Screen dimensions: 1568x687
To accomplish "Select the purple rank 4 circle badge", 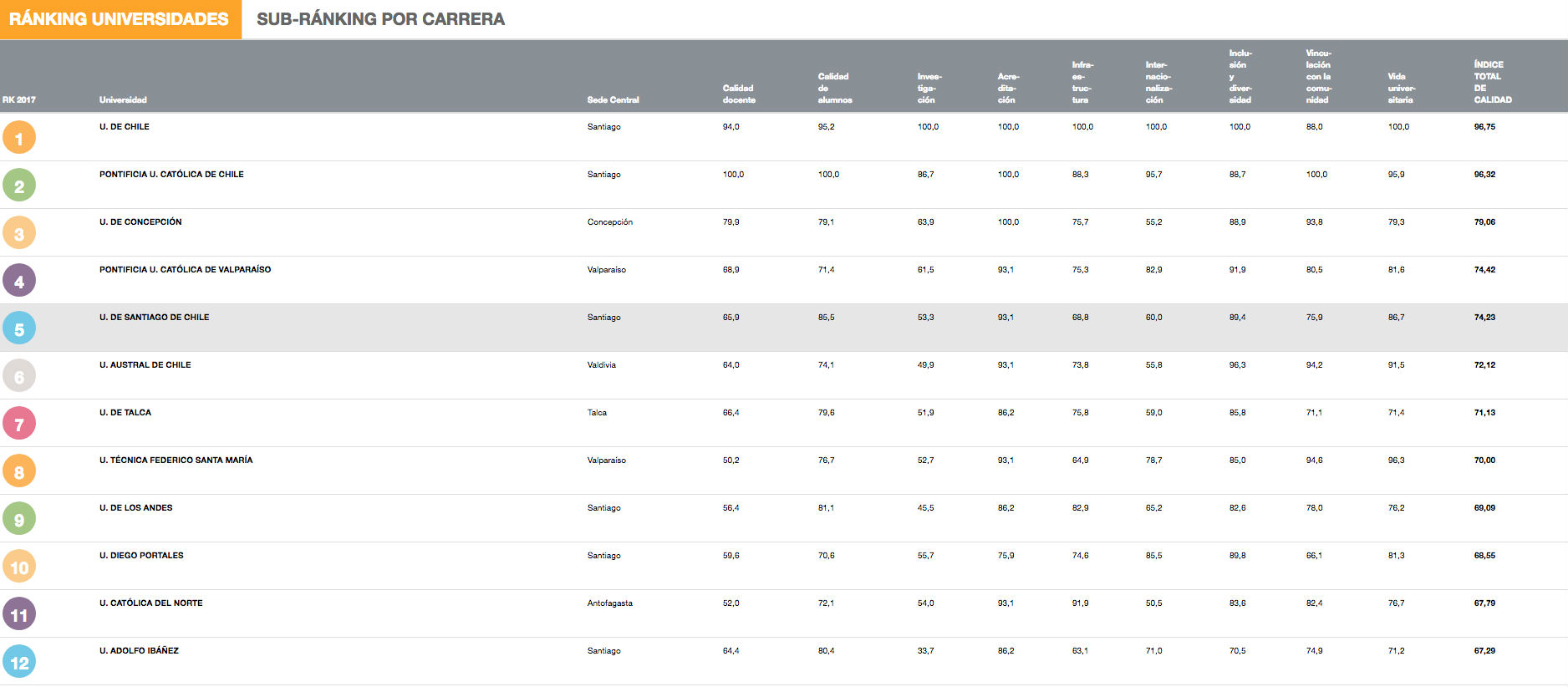I will point(19,281).
